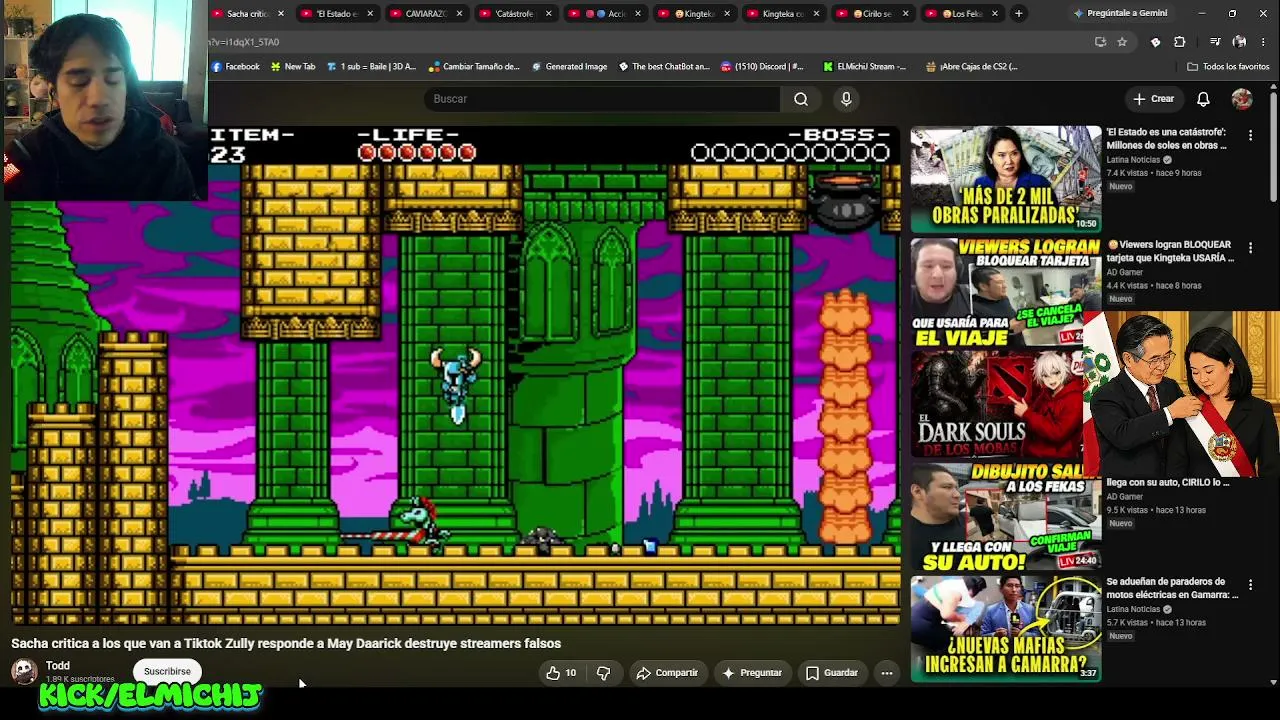This screenshot has height=720, width=1280.
Task: Open media controls in browser toolbar
Action: point(1215,42)
